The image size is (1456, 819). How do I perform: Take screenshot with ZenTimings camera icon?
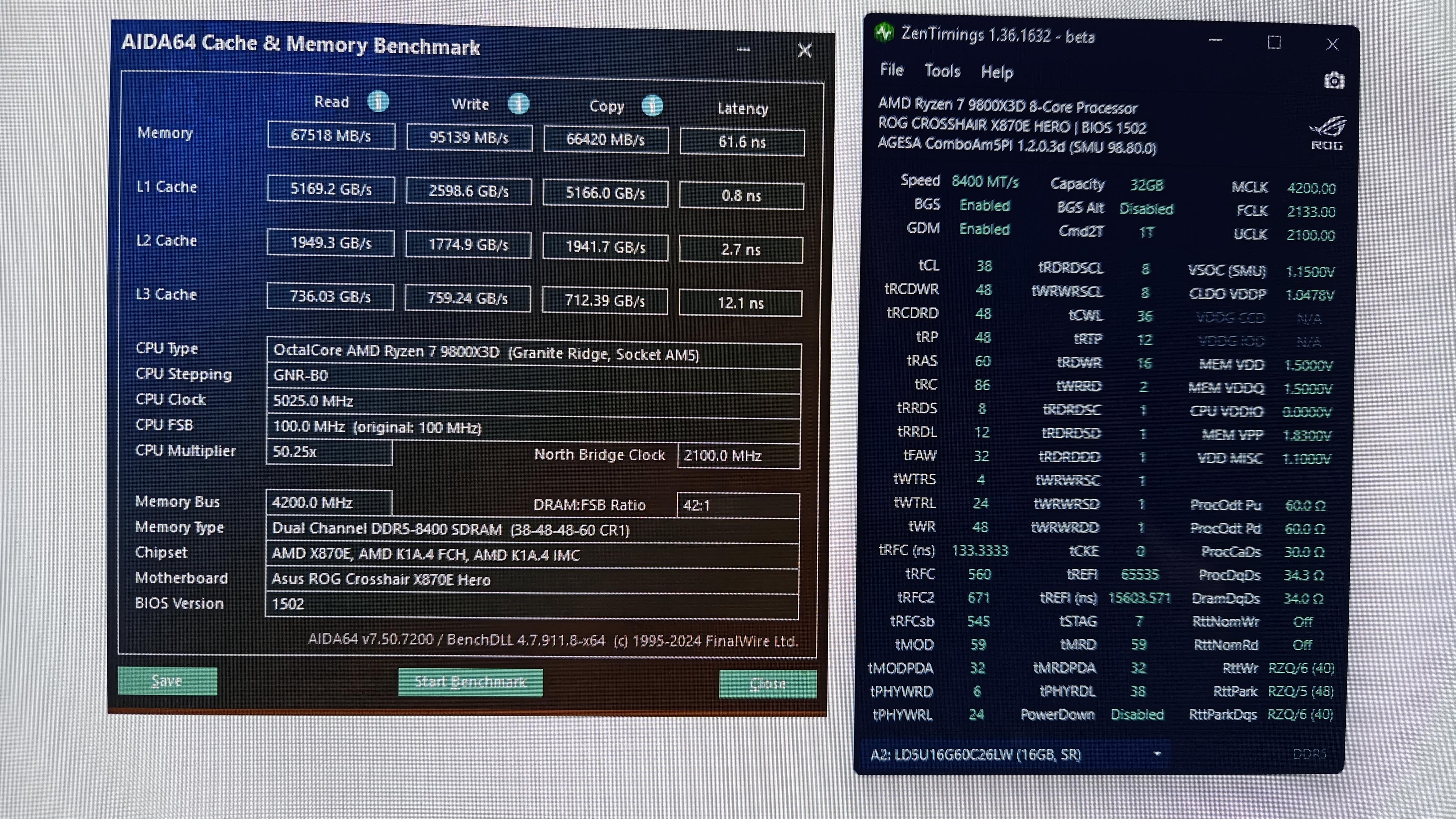(x=1334, y=81)
